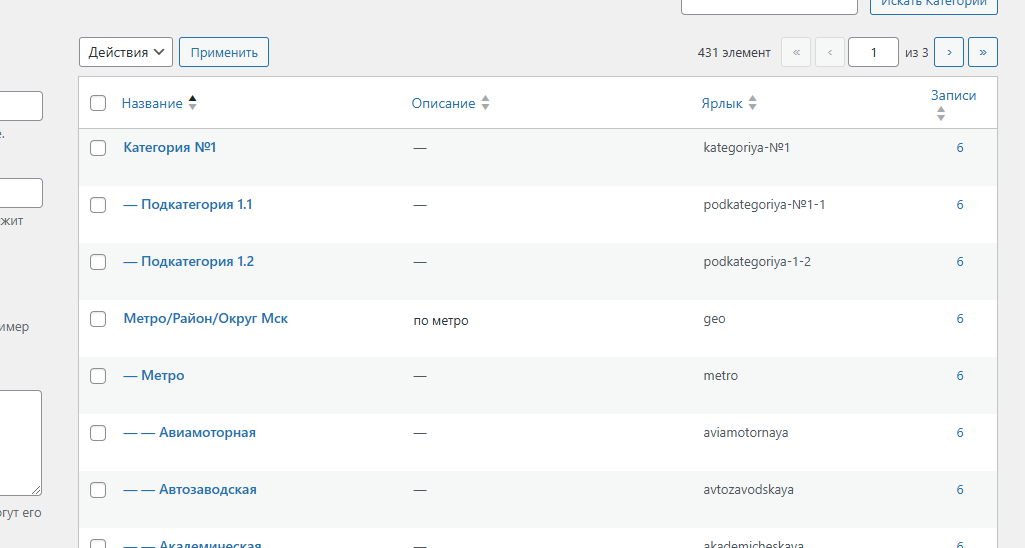Click the Искать Категории search button
Screen dimensions: 1025x548
tap(933, 3)
